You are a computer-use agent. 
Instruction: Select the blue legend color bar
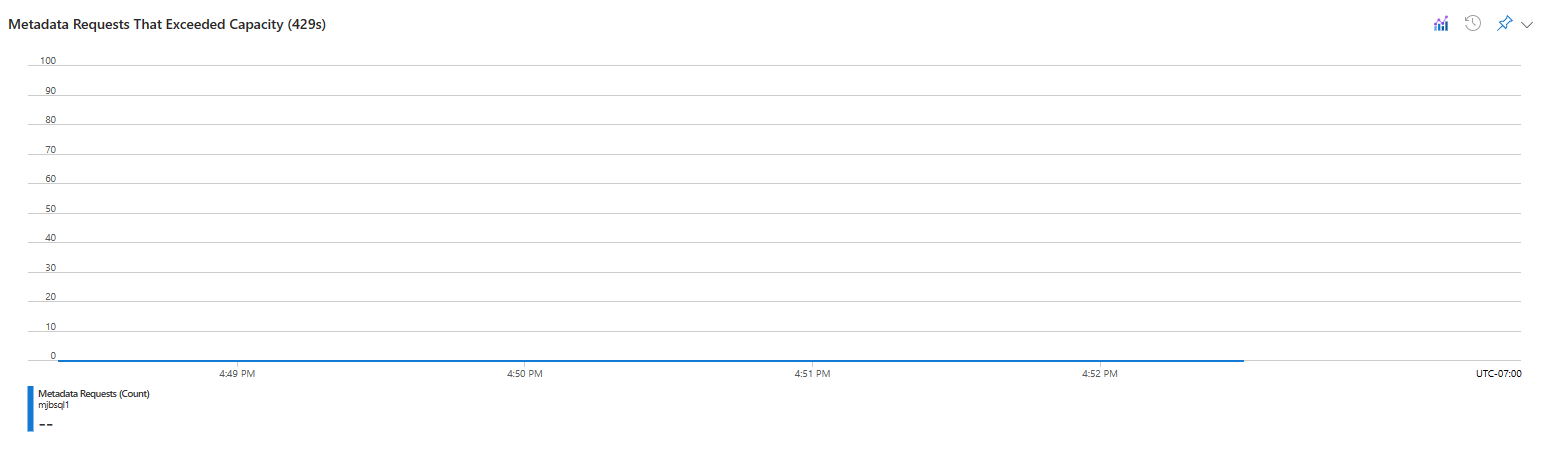(30, 408)
